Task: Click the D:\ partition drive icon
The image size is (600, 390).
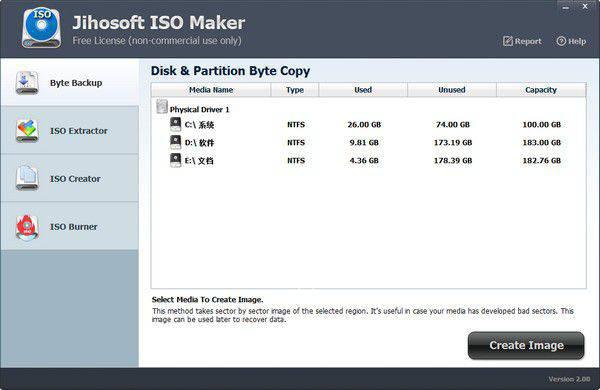Action: tap(175, 142)
